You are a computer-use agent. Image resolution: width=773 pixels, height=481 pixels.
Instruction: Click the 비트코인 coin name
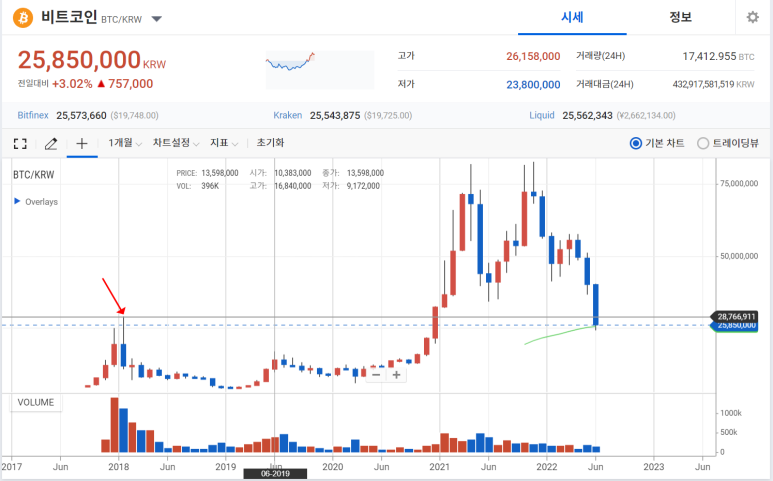click(69, 17)
